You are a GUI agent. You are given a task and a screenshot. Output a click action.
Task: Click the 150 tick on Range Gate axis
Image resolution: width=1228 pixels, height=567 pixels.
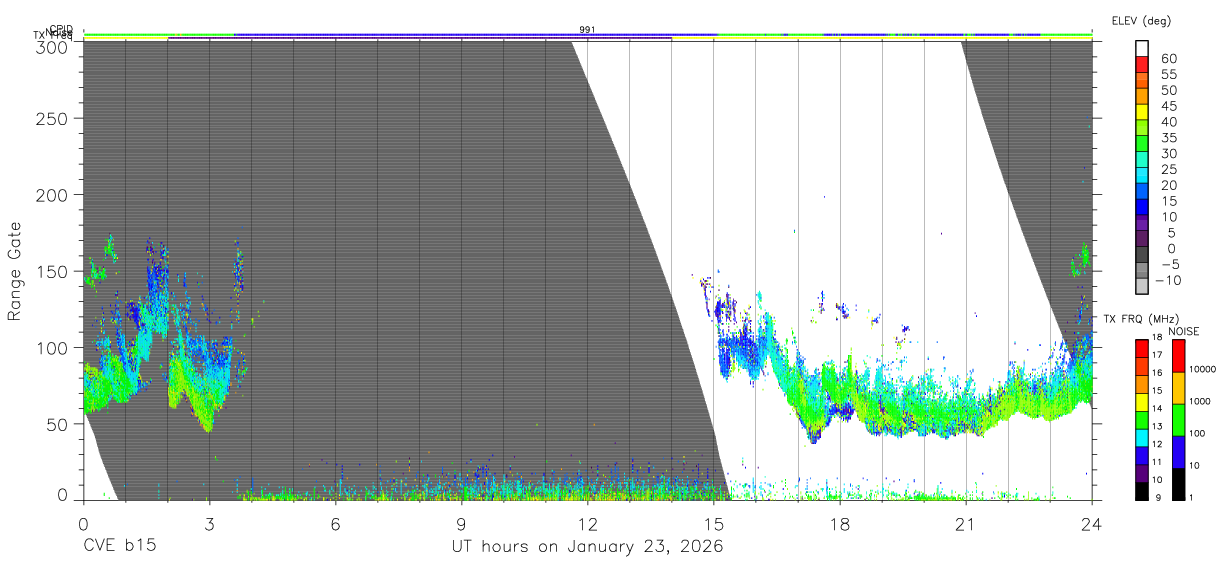(54, 271)
